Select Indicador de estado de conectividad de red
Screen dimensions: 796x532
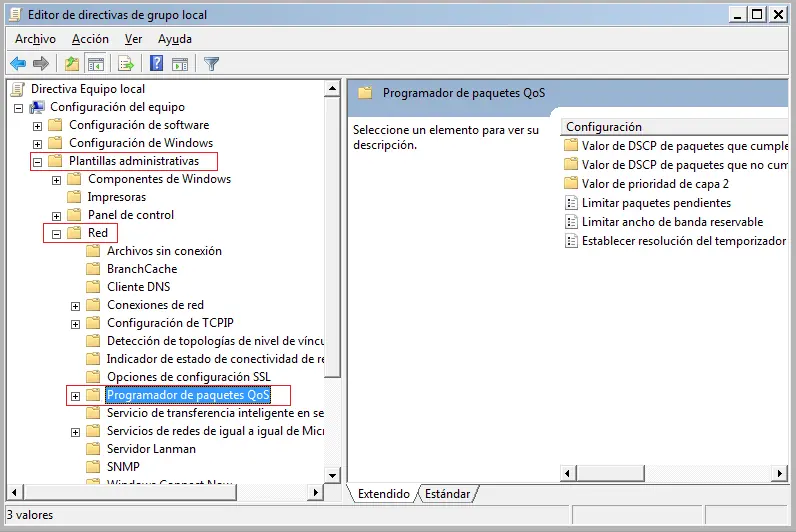[215, 359]
